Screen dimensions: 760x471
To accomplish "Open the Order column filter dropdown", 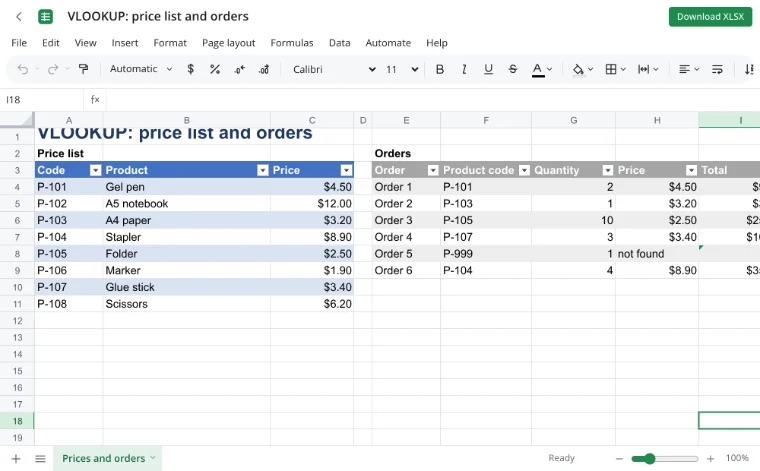I will pos(433,170).
